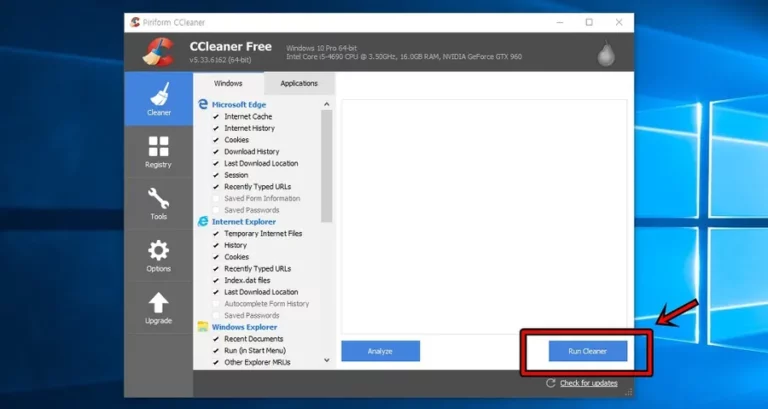
Task: Switch to the Windows tab
Action: [x=228, y=83]
